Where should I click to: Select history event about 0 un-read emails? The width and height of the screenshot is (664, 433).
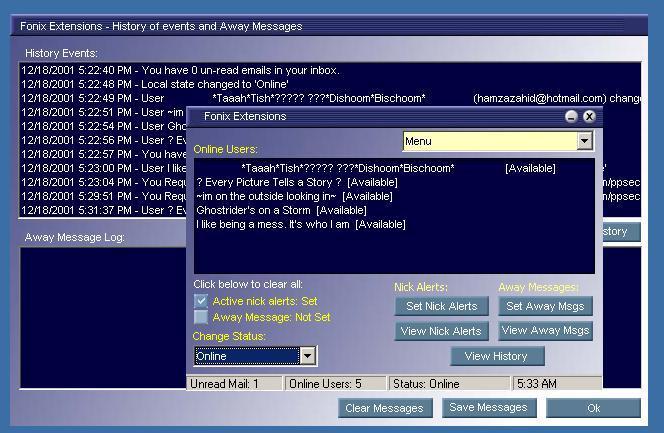click(330, 70)
